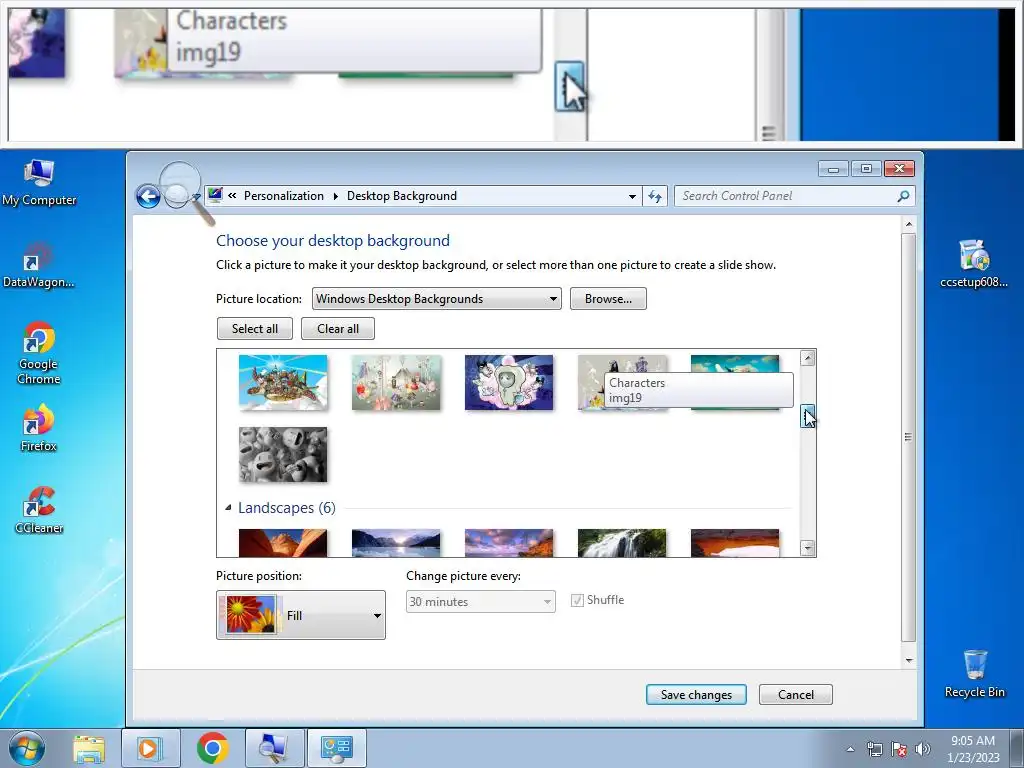Image resolution: width=1024 pixels, height=768 pixels.
Task: Open the DataWagon desktop shortcut
Action: pyautogui.click(x=39, y=265)
